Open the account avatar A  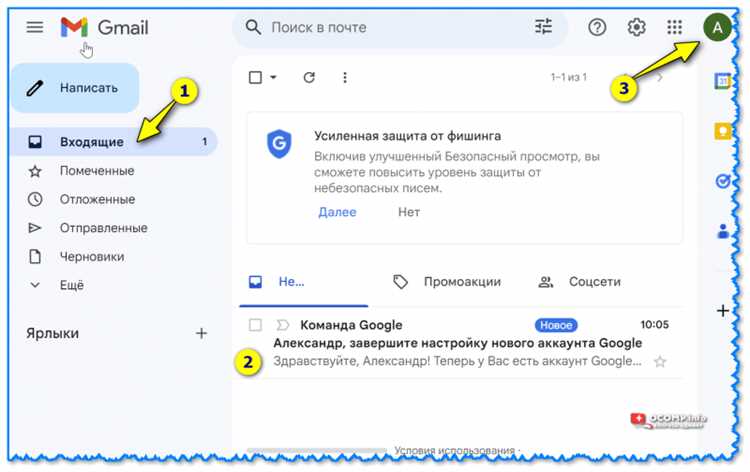(717, 27)
